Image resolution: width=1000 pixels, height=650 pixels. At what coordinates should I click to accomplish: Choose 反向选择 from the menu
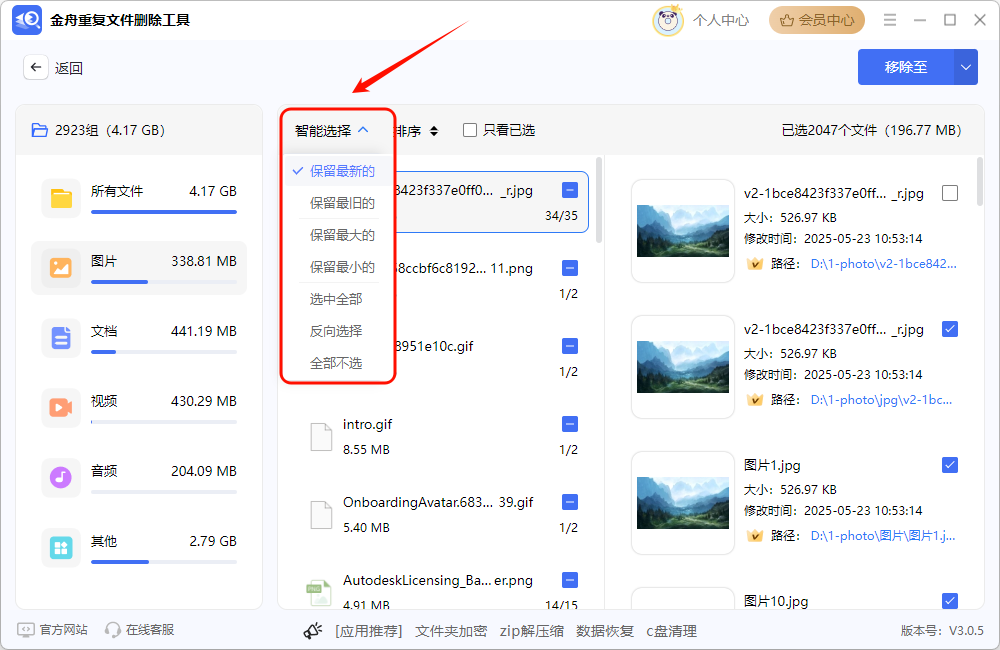pyautogui.click(x=336, y=330)
